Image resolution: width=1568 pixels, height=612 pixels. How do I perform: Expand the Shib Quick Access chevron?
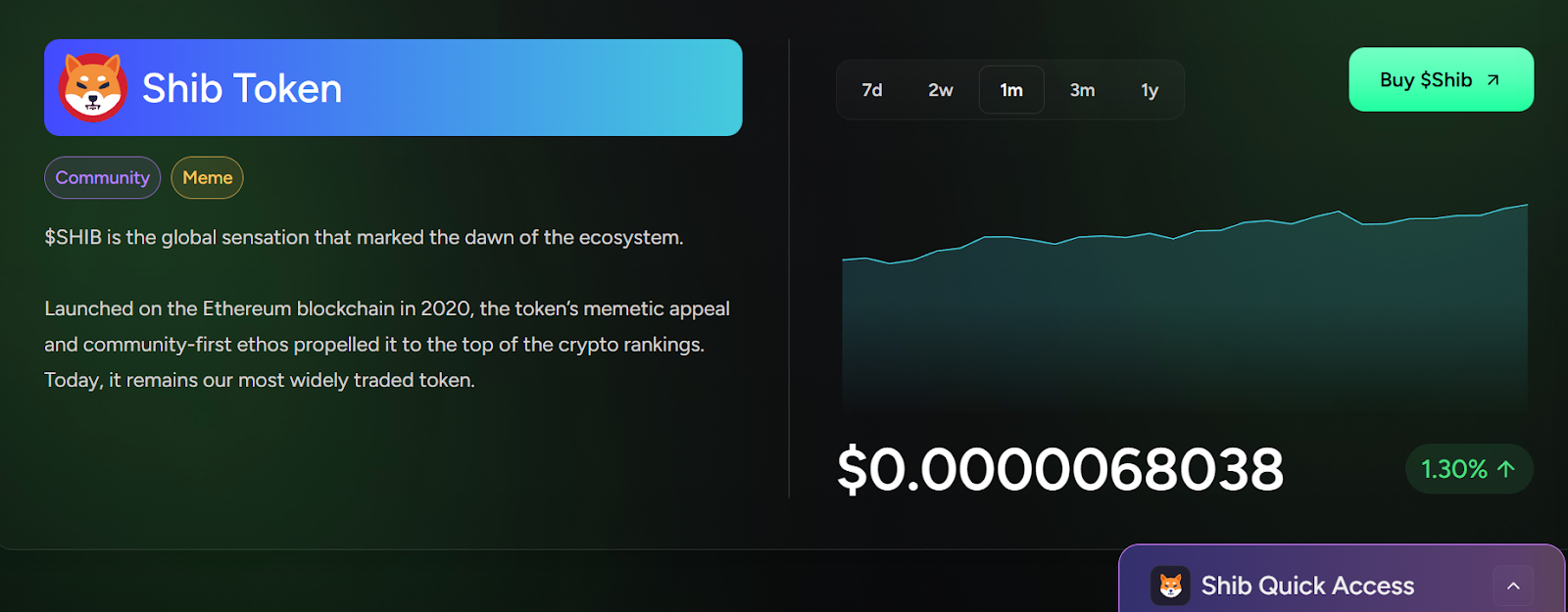coord(1513,586)
